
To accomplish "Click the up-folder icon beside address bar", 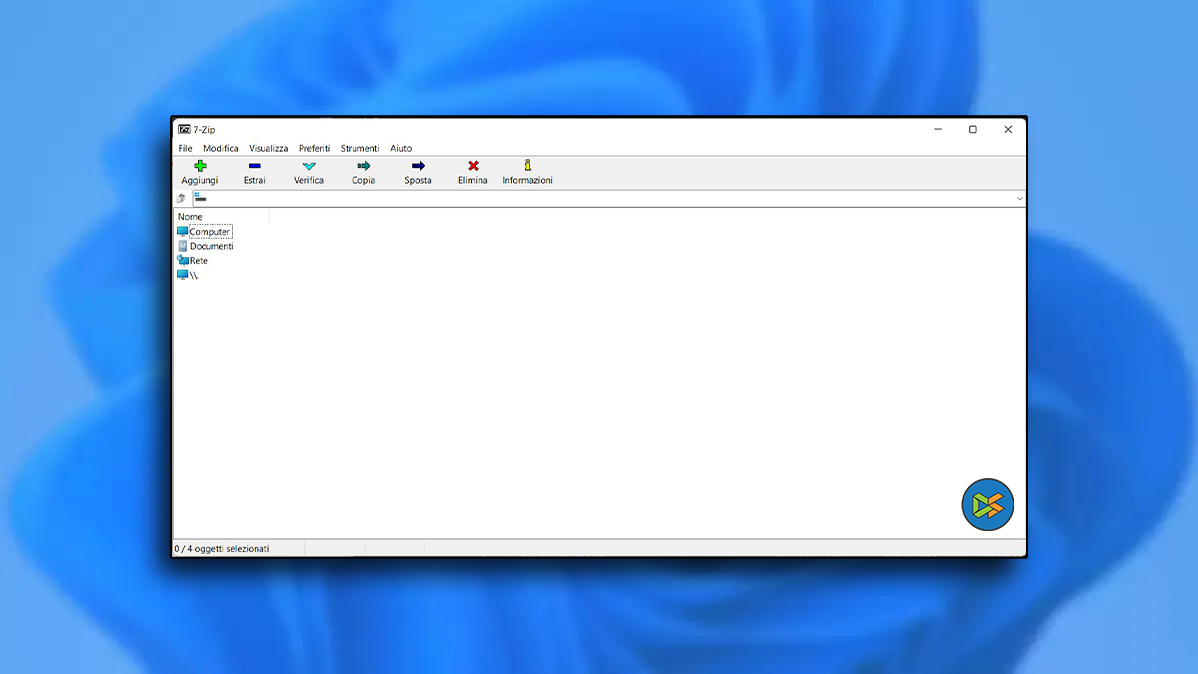I will pyautogui.click(x=181, y=199).
